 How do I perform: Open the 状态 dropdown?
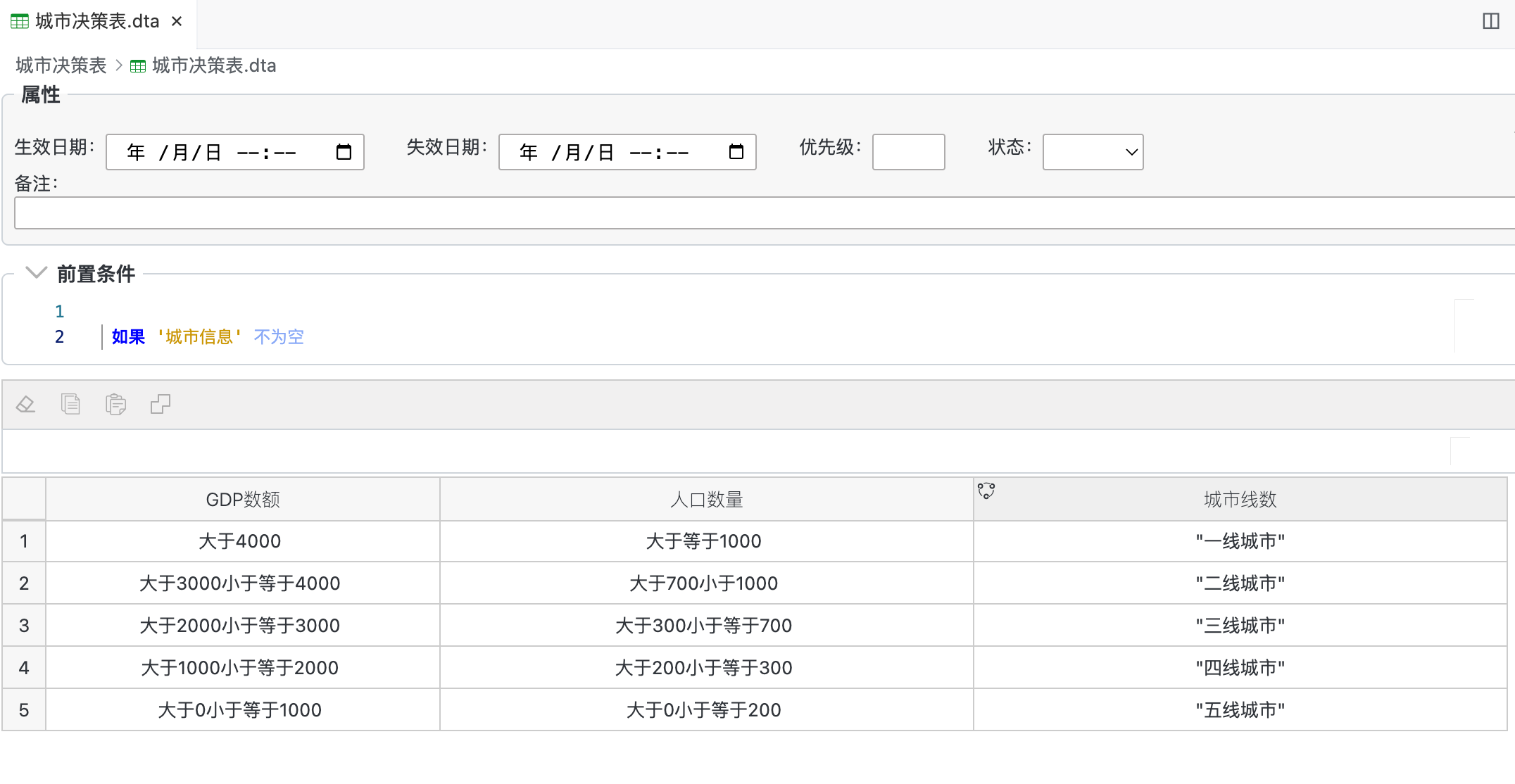[x=1093, y=152]
